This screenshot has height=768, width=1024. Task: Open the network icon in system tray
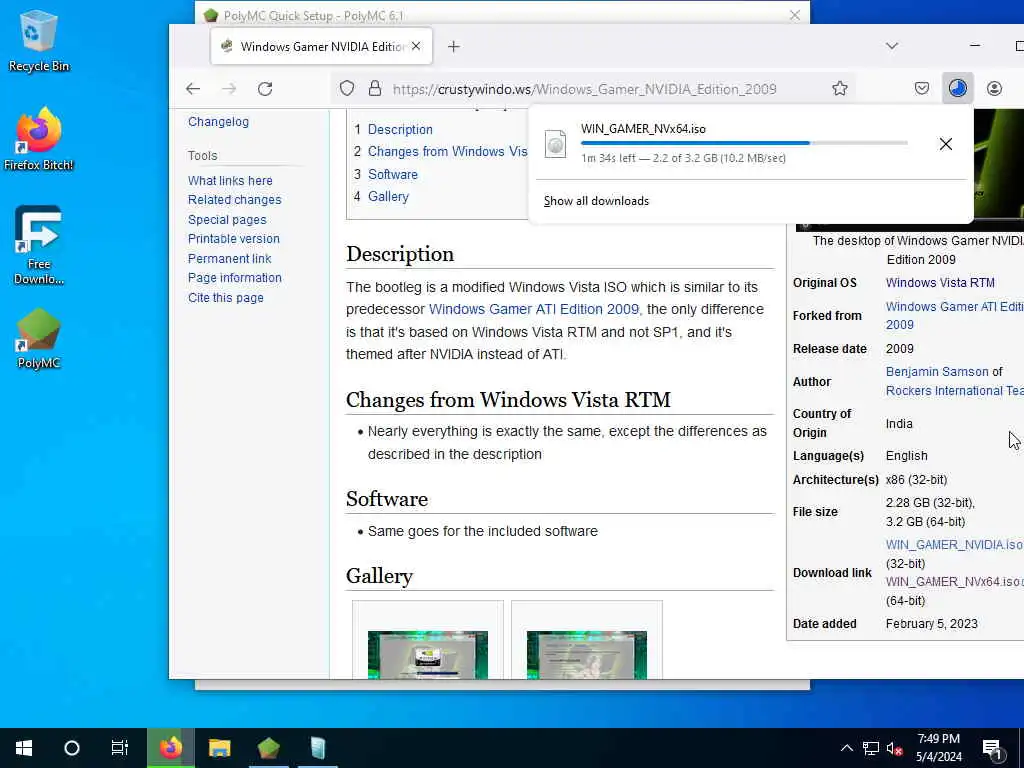[x=871, y=748]
